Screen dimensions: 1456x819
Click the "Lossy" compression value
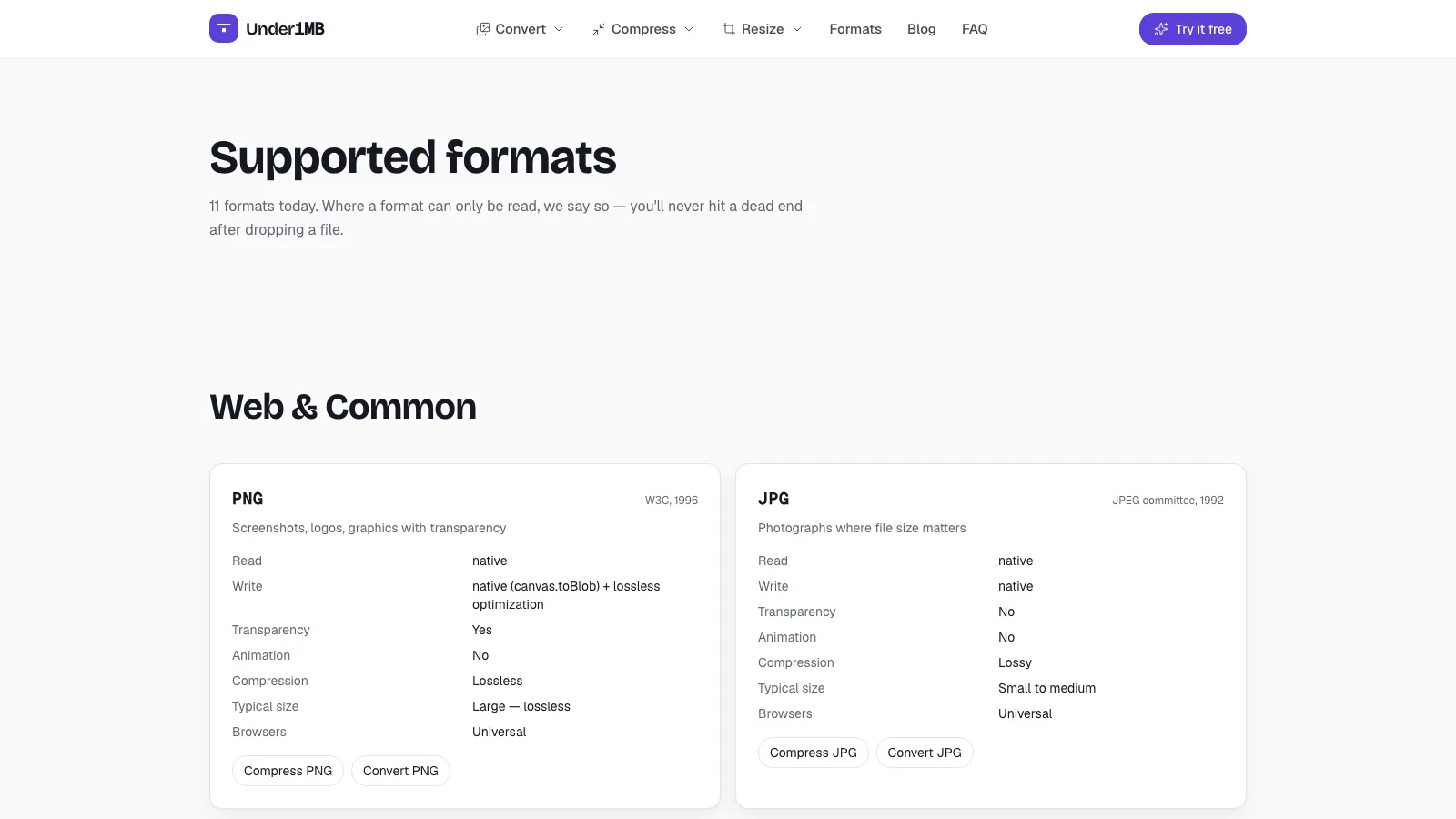click(x=1015, y=662)
